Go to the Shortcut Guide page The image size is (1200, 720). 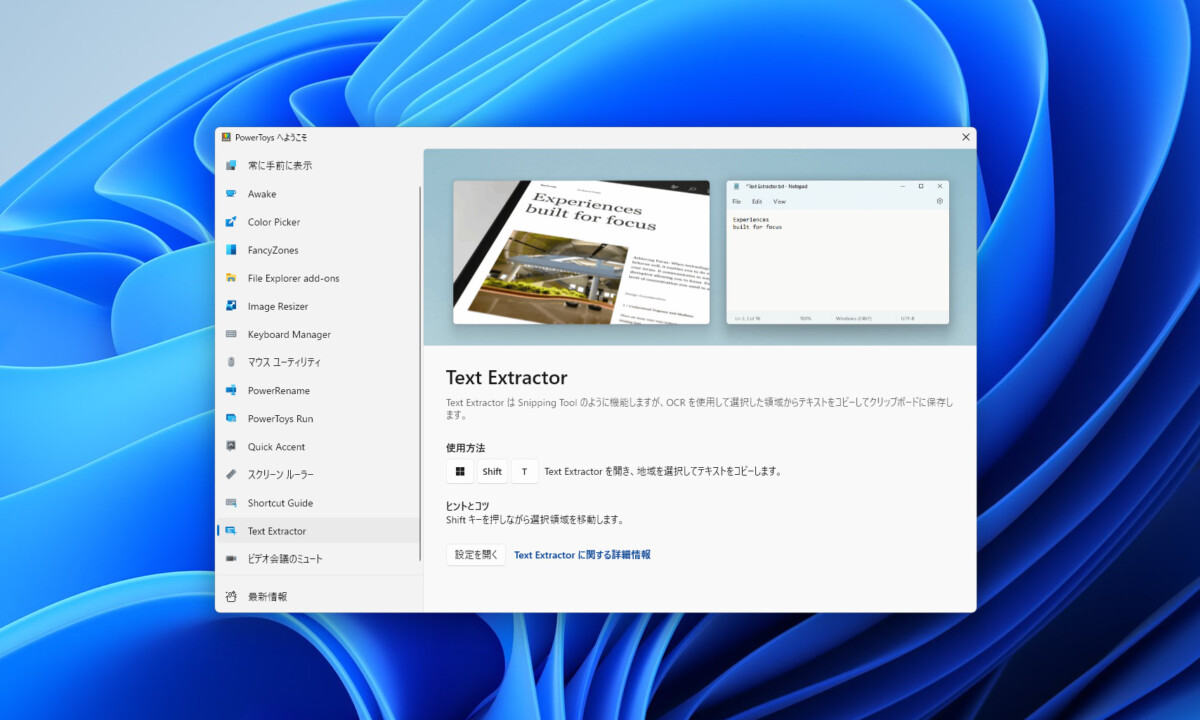[318, 502]
